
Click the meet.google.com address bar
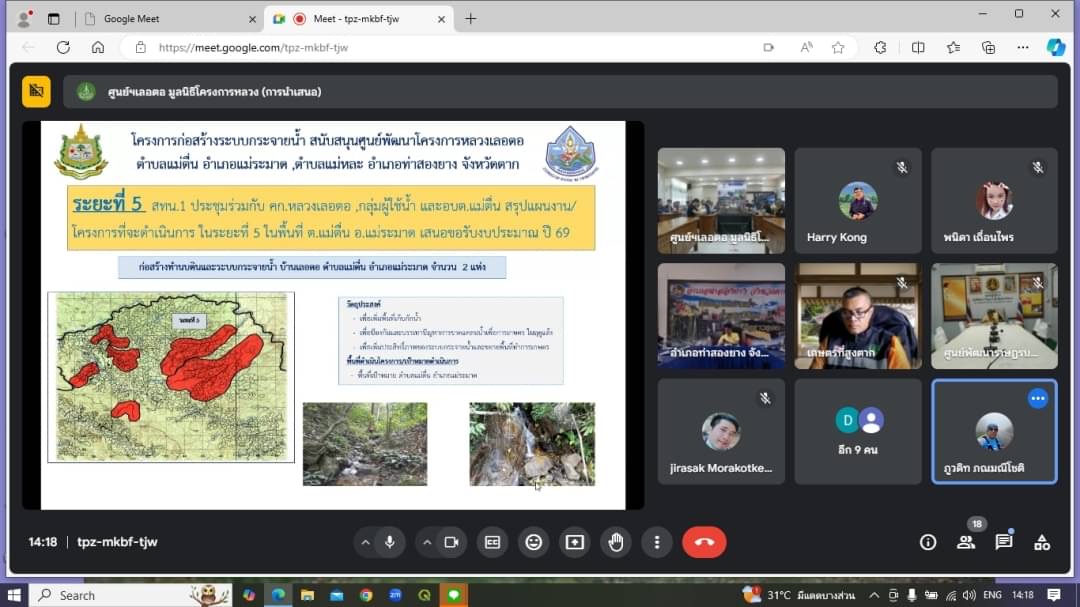450,47
